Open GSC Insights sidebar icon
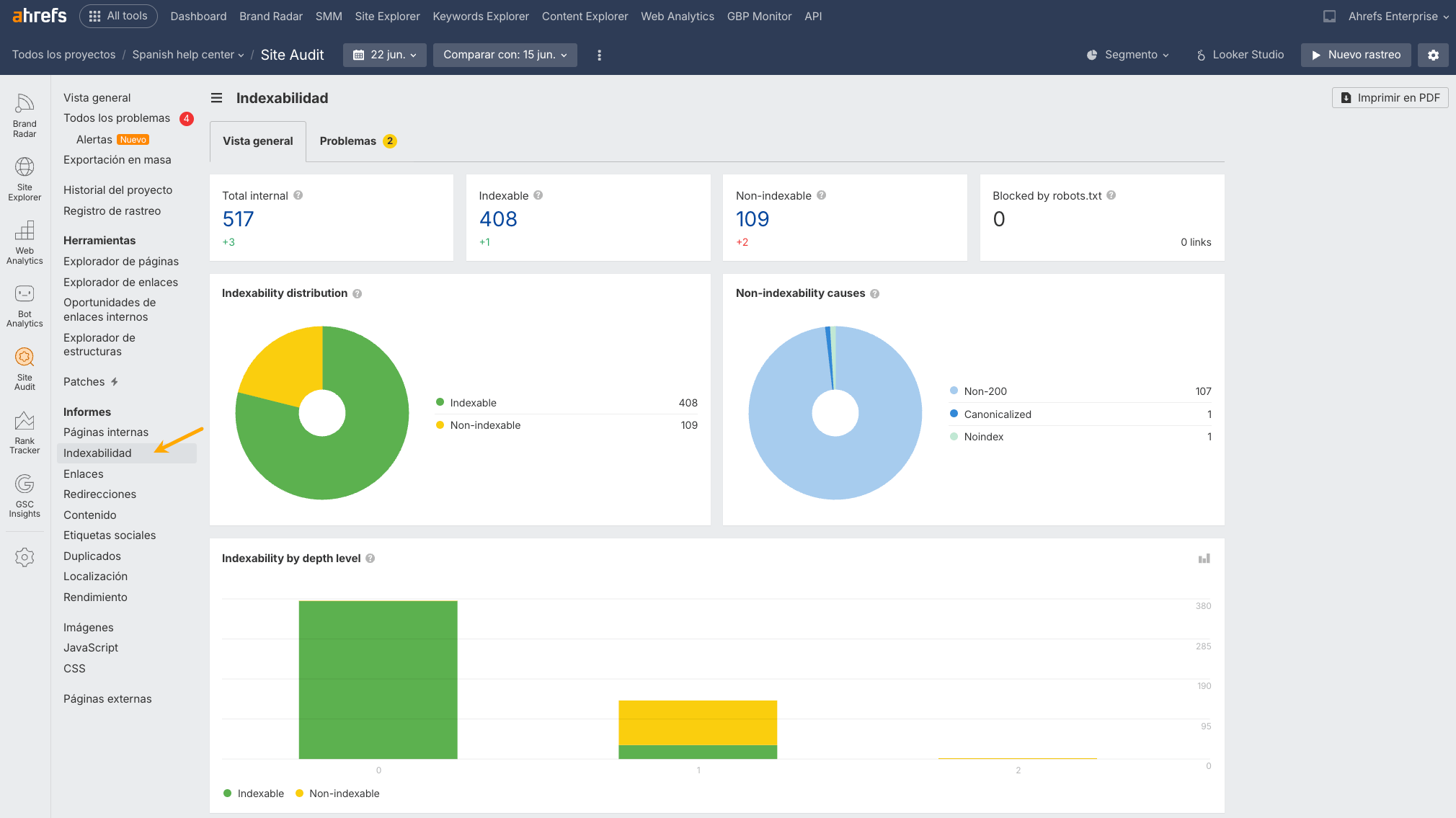Viewport: 1456px width, 818px height. coord(25,496)
